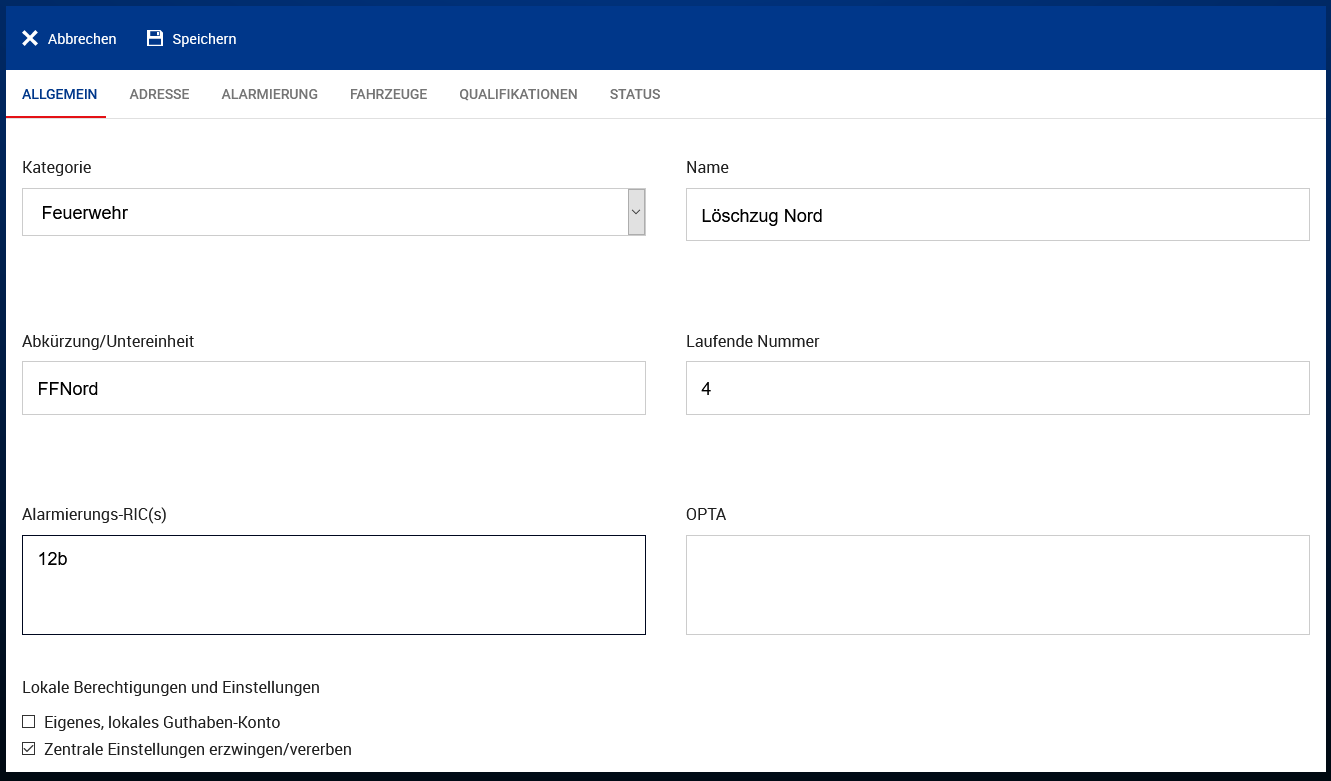The image size is (1331, 781).
Task: Focus the Abkürzung/Untereinheit field
Action: [x=334, y=388]
